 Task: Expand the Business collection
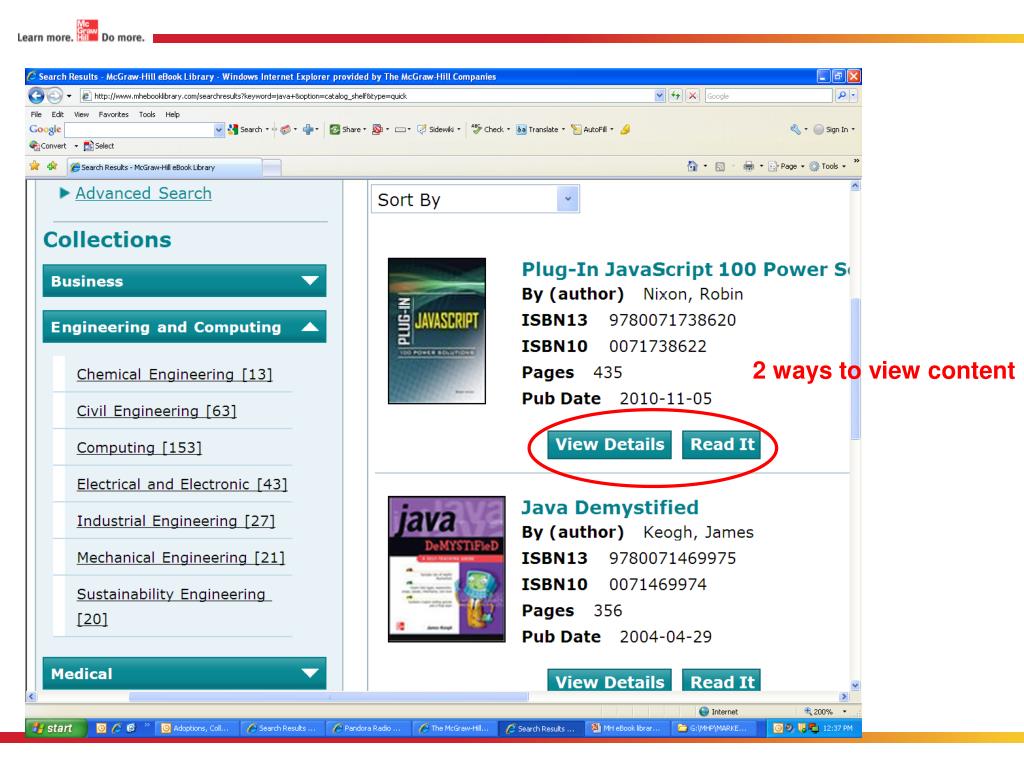click(x=184, y=281)
